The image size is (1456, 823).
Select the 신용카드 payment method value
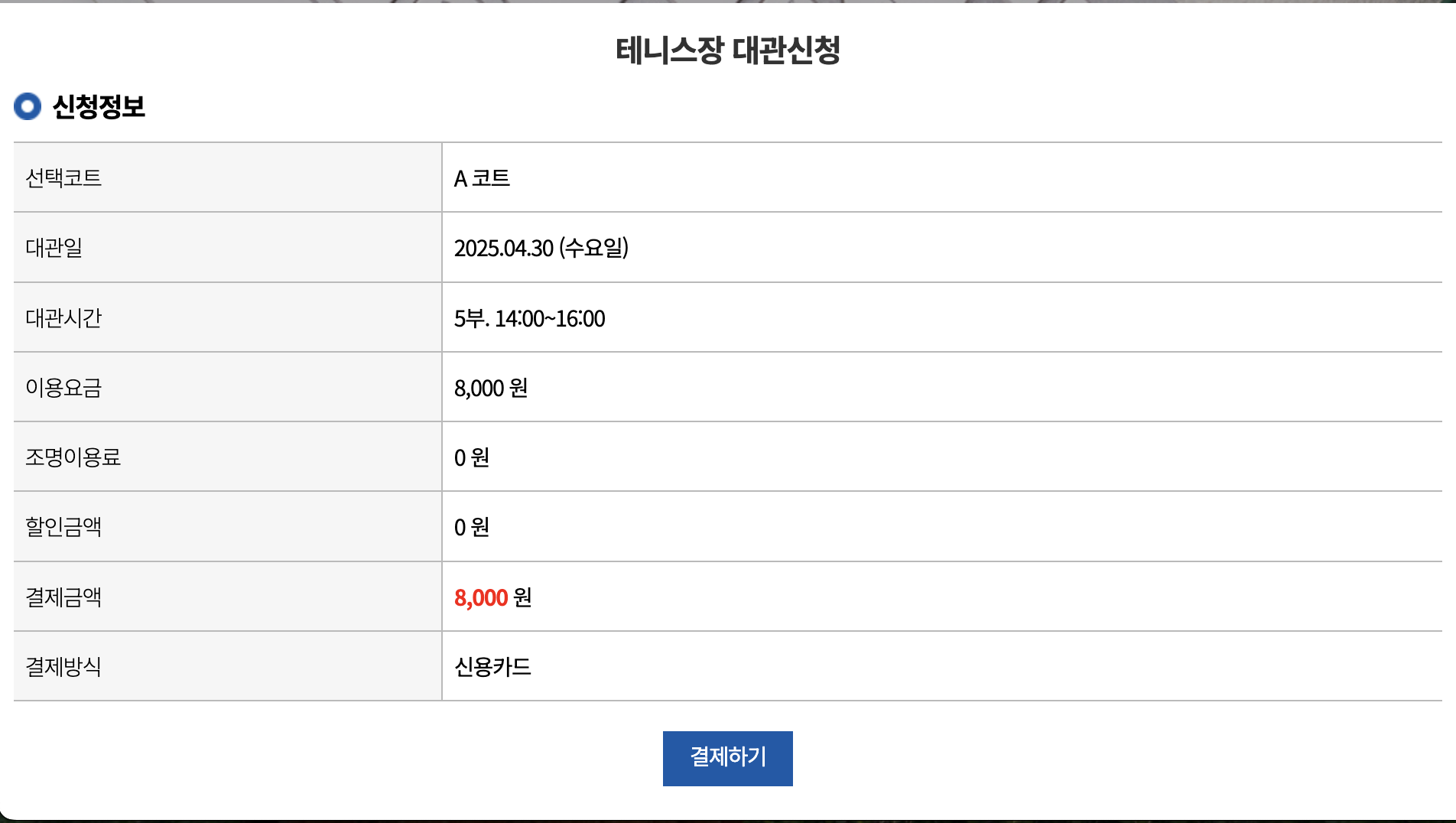click(x=492, y=667)
